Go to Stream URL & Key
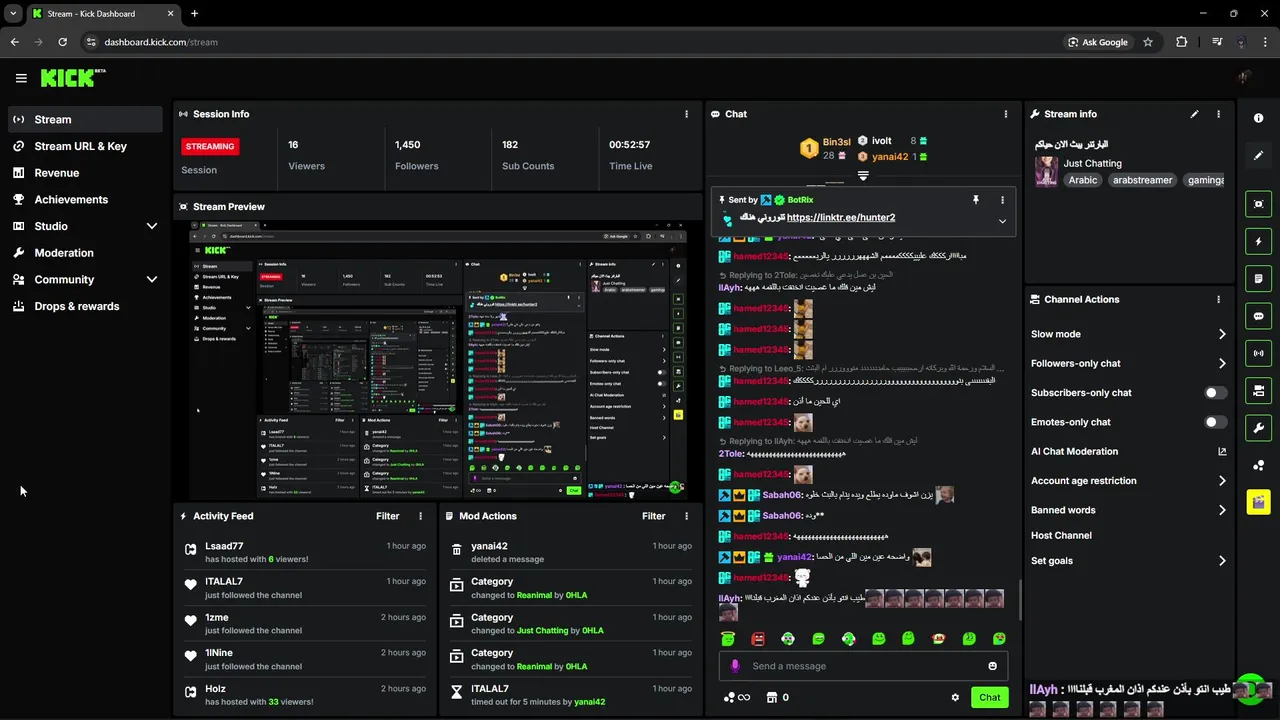 coord(84,146)
